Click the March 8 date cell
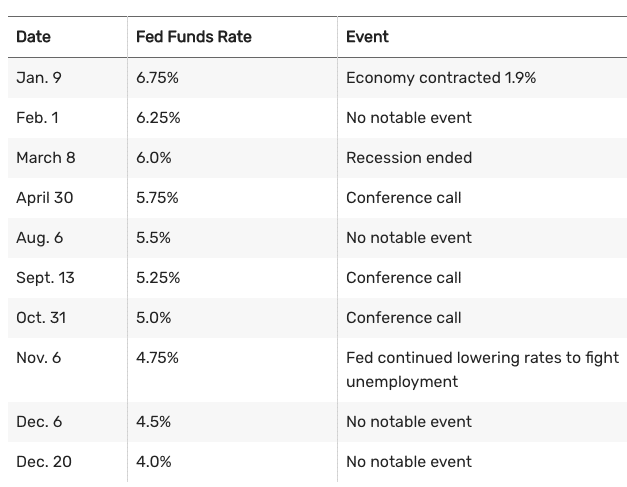 click(x=45, y=157)
